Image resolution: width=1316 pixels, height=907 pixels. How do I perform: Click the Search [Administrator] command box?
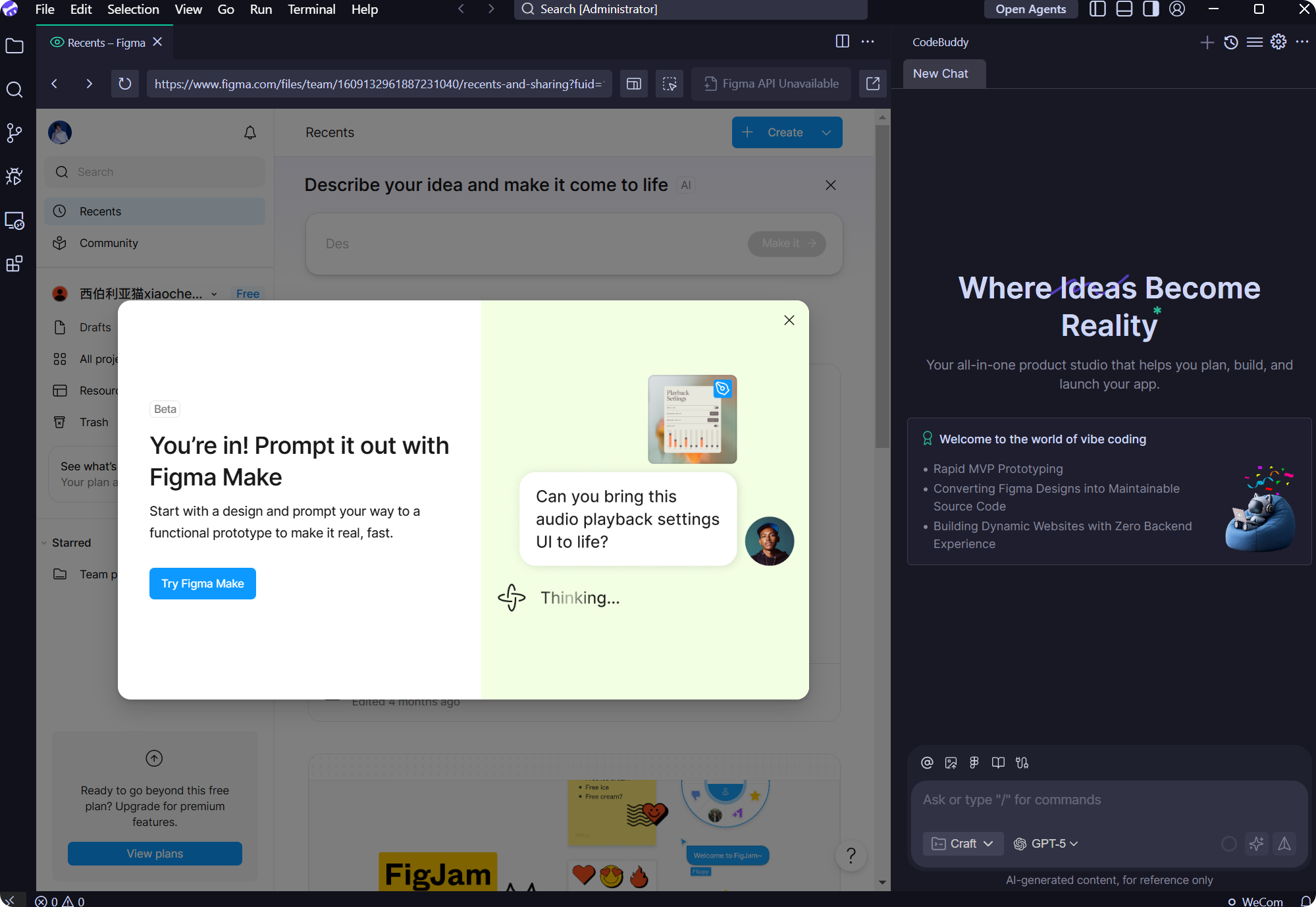pos(691,9)
